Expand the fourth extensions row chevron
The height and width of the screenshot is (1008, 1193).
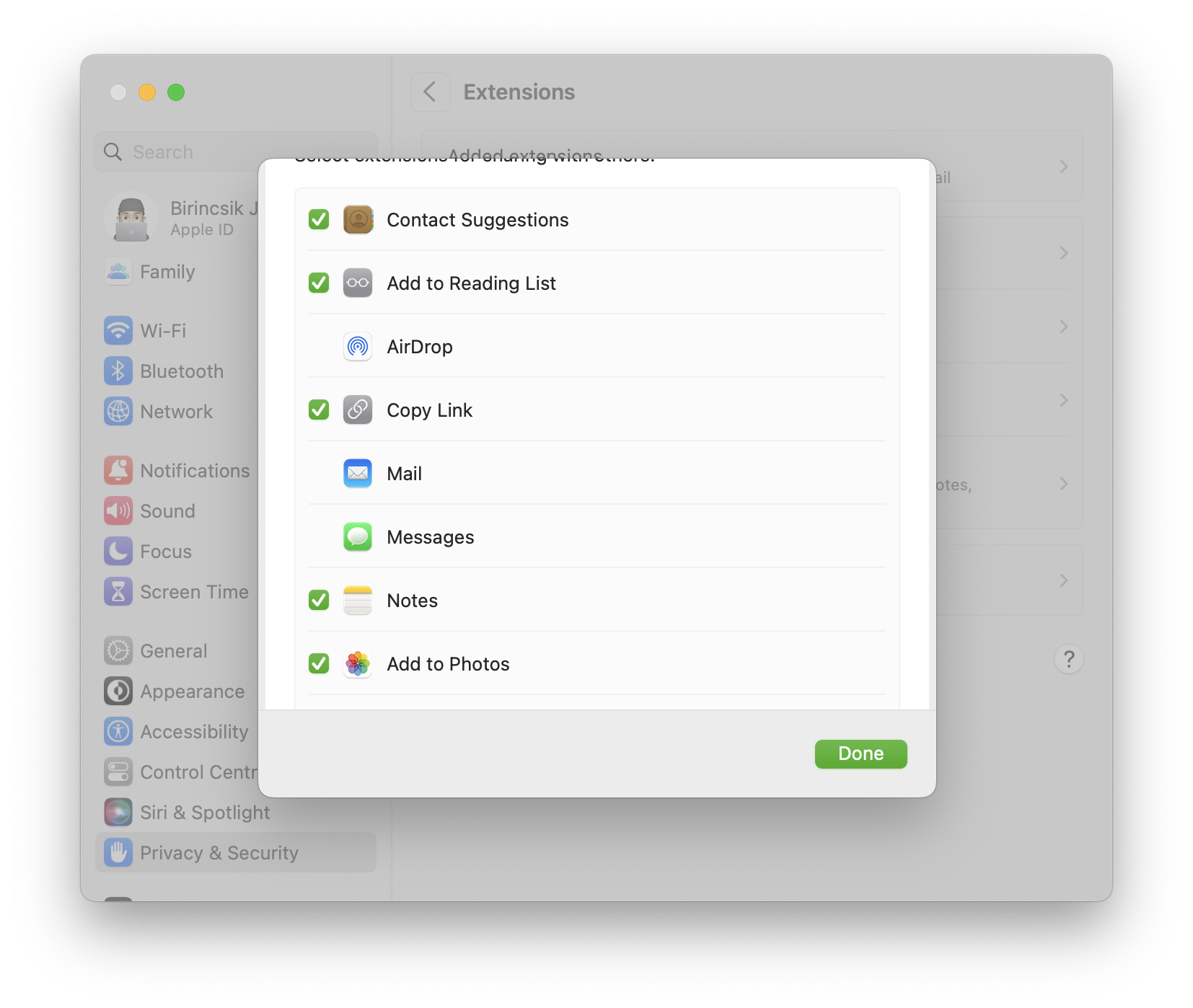click(1064, 400)
